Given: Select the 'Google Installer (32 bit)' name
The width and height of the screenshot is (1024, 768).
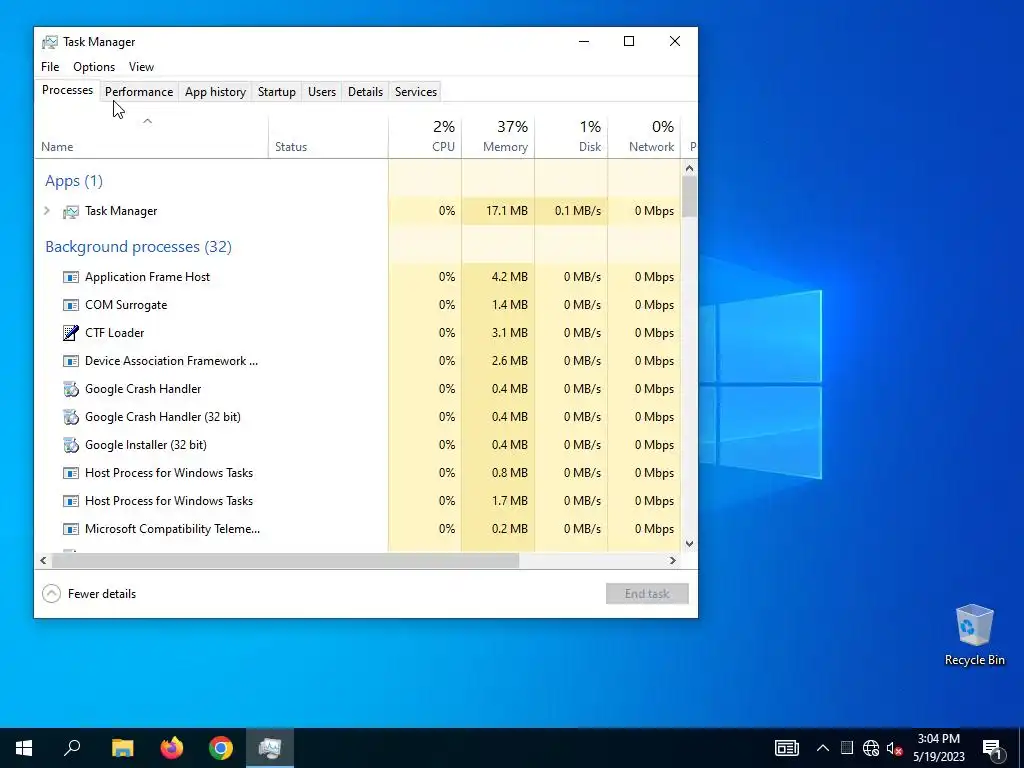Looking at the screenshot, I should pos(146,445).
